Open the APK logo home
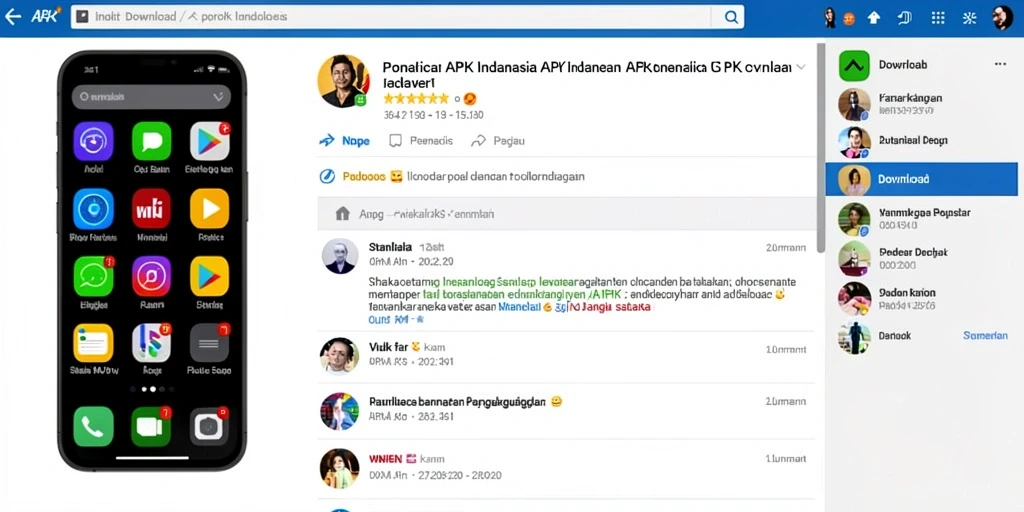The height and width of the screenshot is (512, 1024). (x=46, y=16)
